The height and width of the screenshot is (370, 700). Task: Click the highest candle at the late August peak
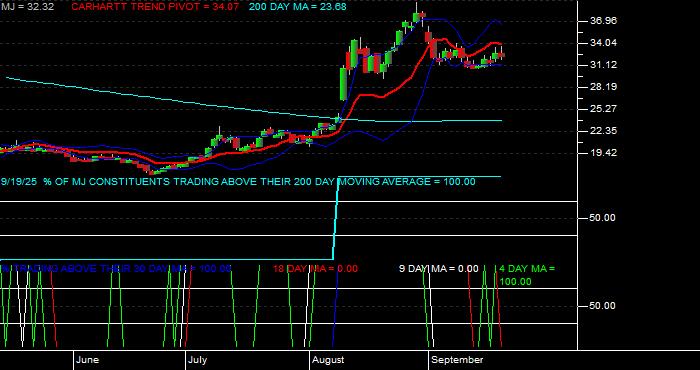417,17
